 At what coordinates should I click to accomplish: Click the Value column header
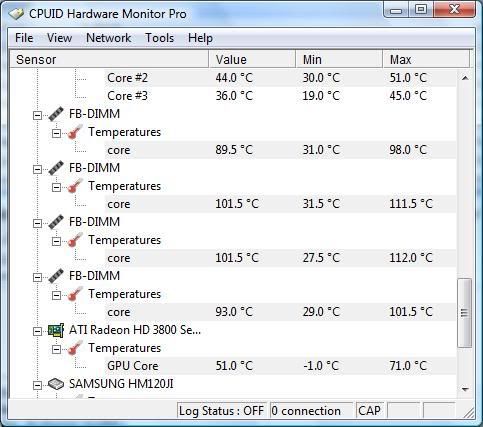pyautogui.click(x=252, y=59)
